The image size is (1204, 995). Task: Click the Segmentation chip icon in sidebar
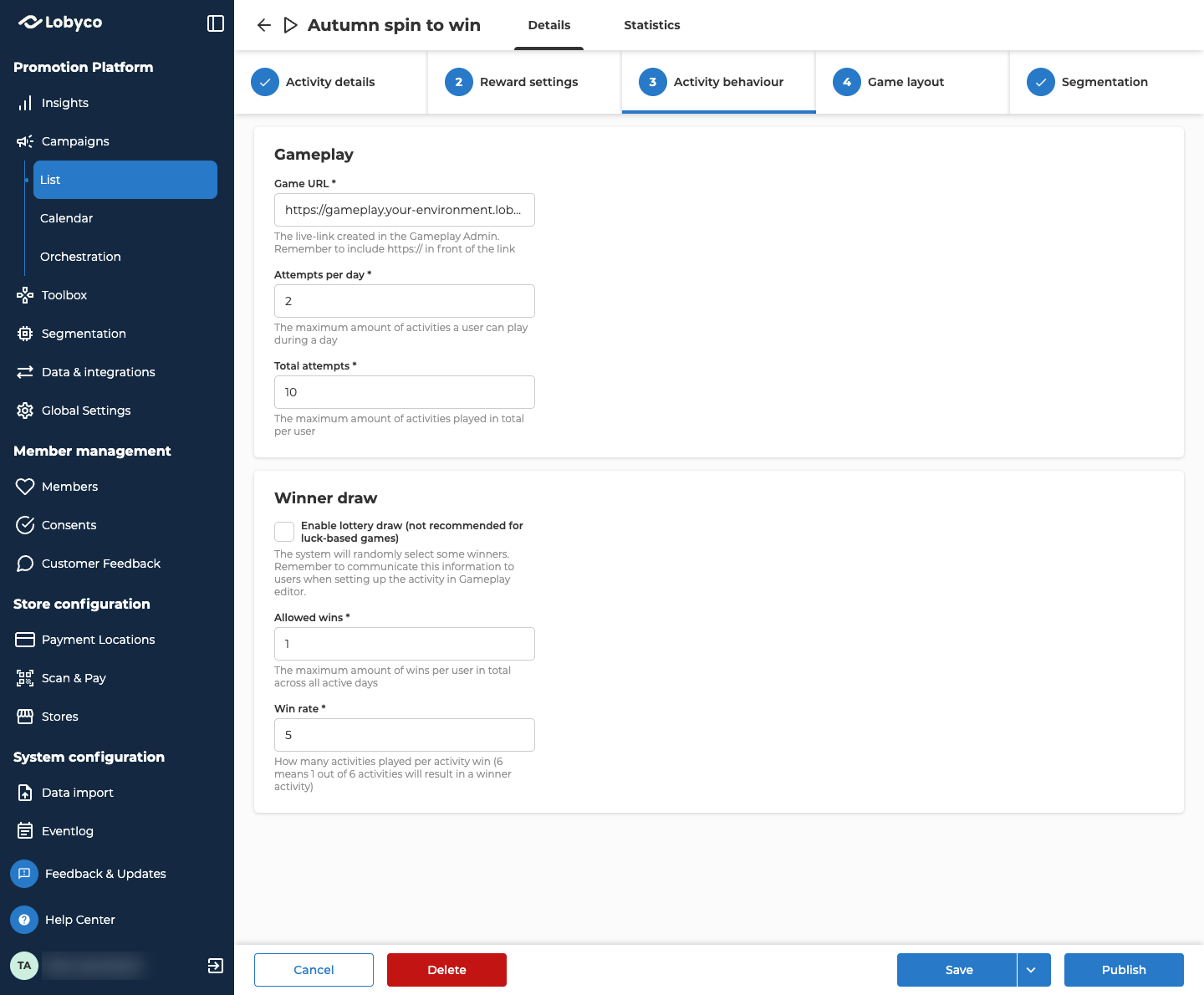[25, 334]
